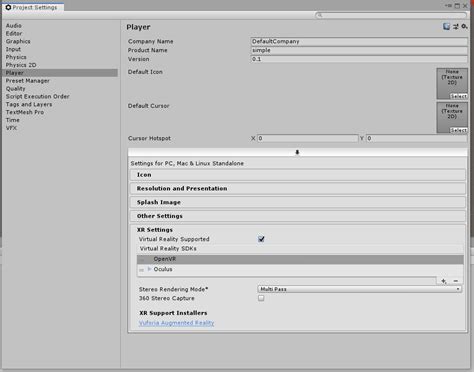Expand the Icon section
Screen dimensions: 474x372
[x=298, y=175]
